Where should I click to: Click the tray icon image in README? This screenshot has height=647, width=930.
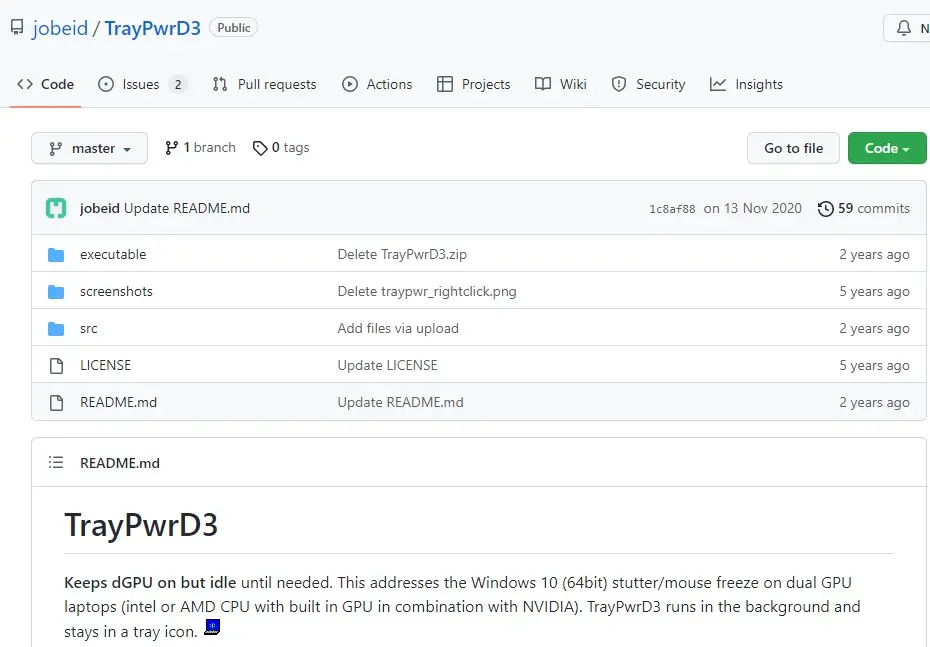pyautogui.click(x=212, y=627)
